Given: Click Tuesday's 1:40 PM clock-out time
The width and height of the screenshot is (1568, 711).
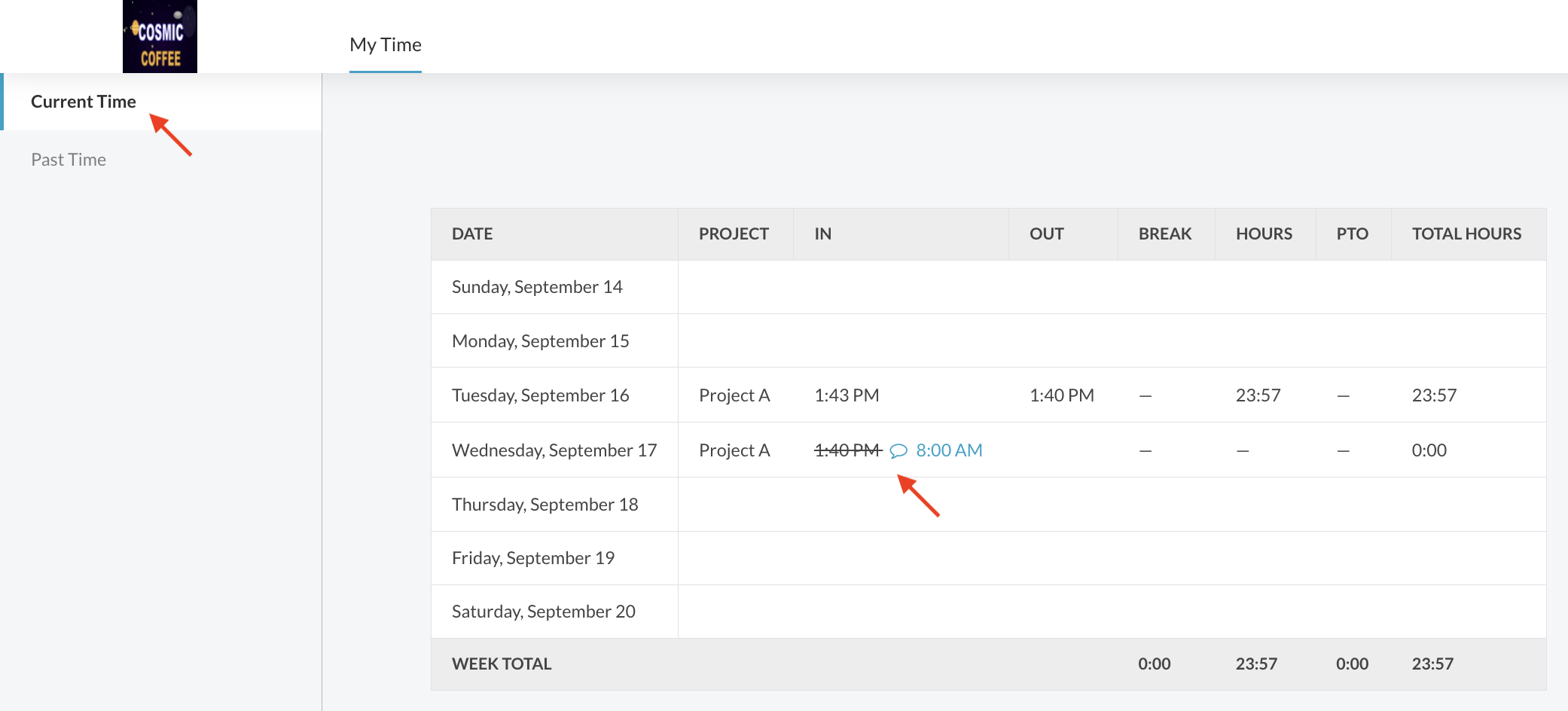Looking at the screenshot, I should tap(1061, 395).
